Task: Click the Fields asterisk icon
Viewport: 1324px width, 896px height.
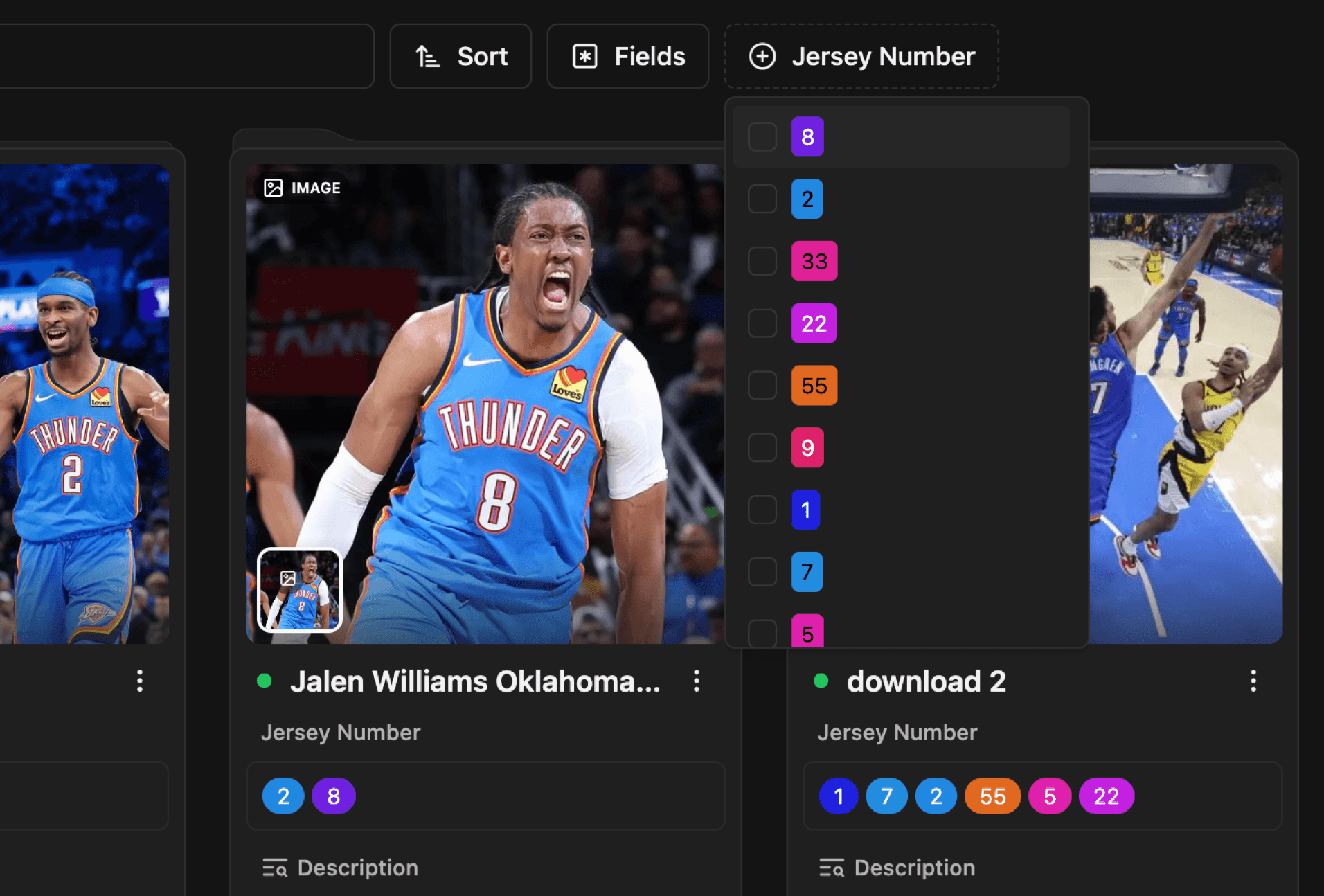Action: (x=584, y=56)
